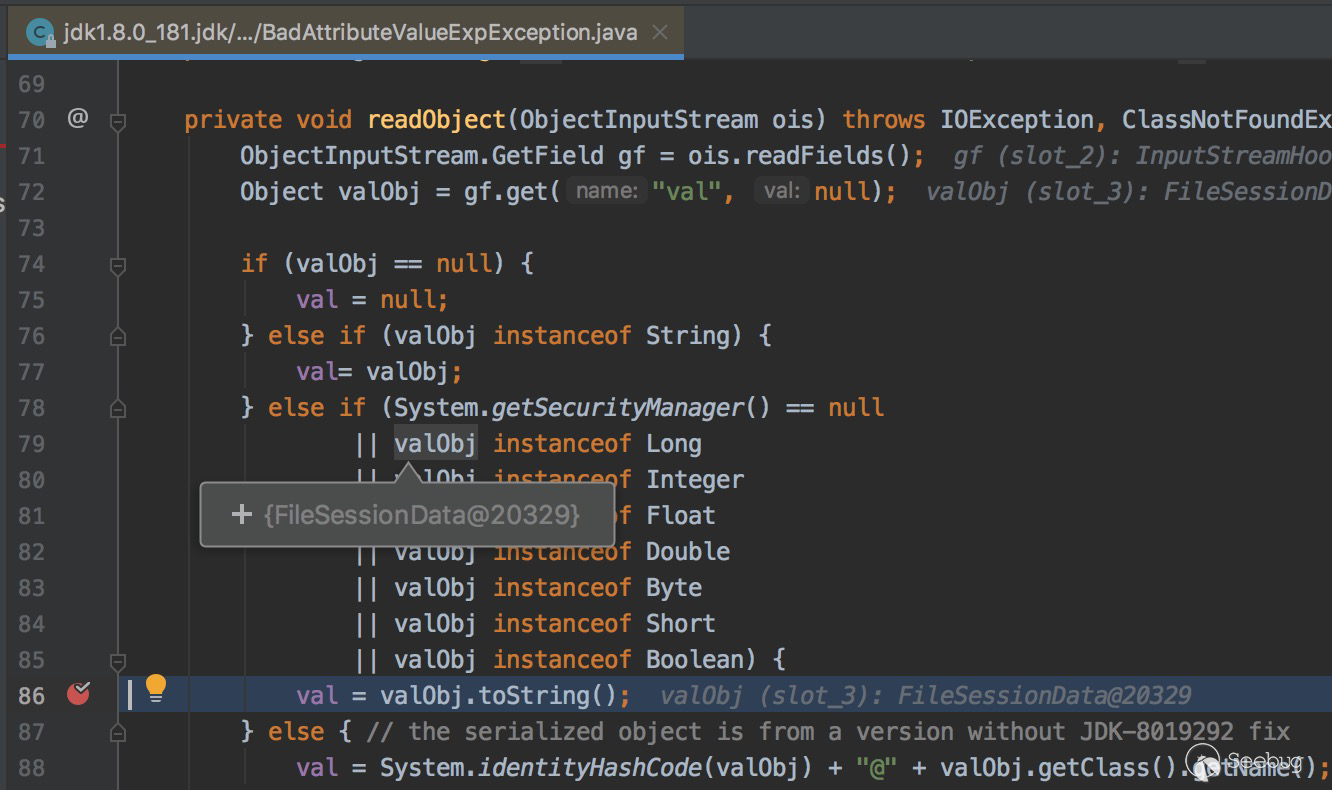Click the {FileSessionData@20329} tooltip text

421,514
